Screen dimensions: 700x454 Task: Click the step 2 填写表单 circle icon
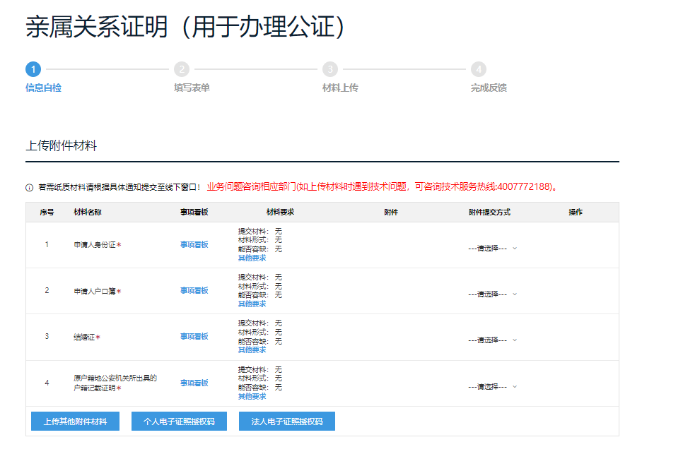(x=181, y=69)
